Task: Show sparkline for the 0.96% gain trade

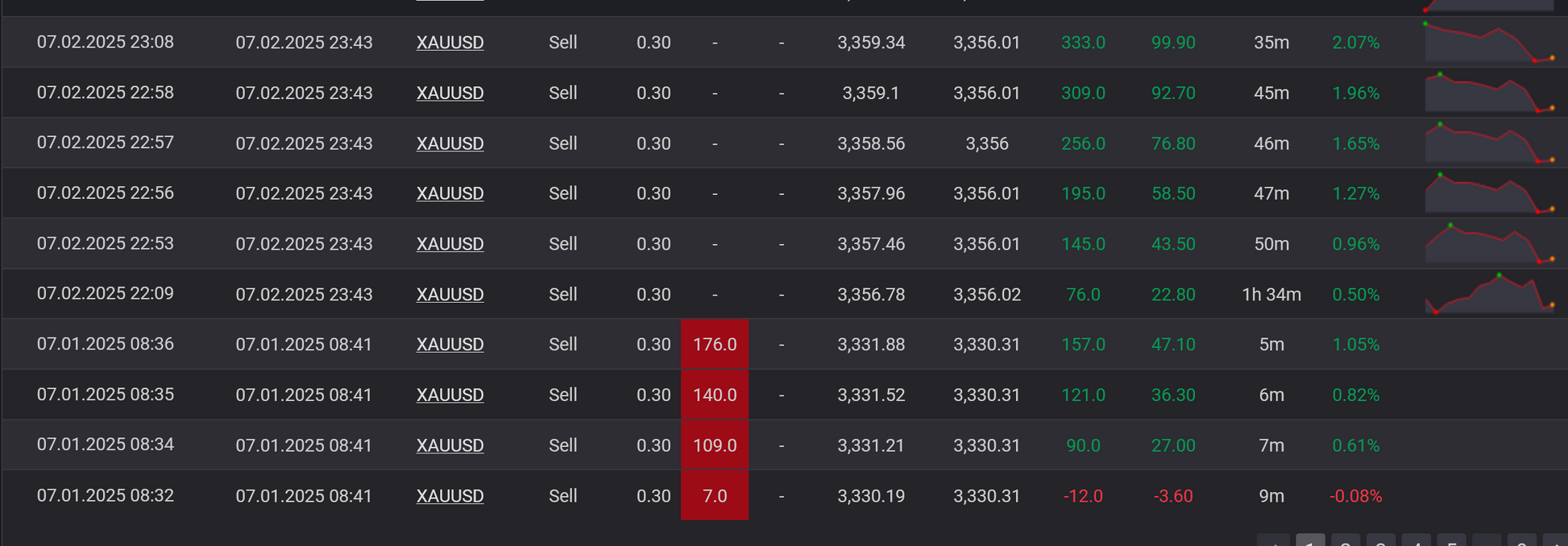Action: [1489, 245]
